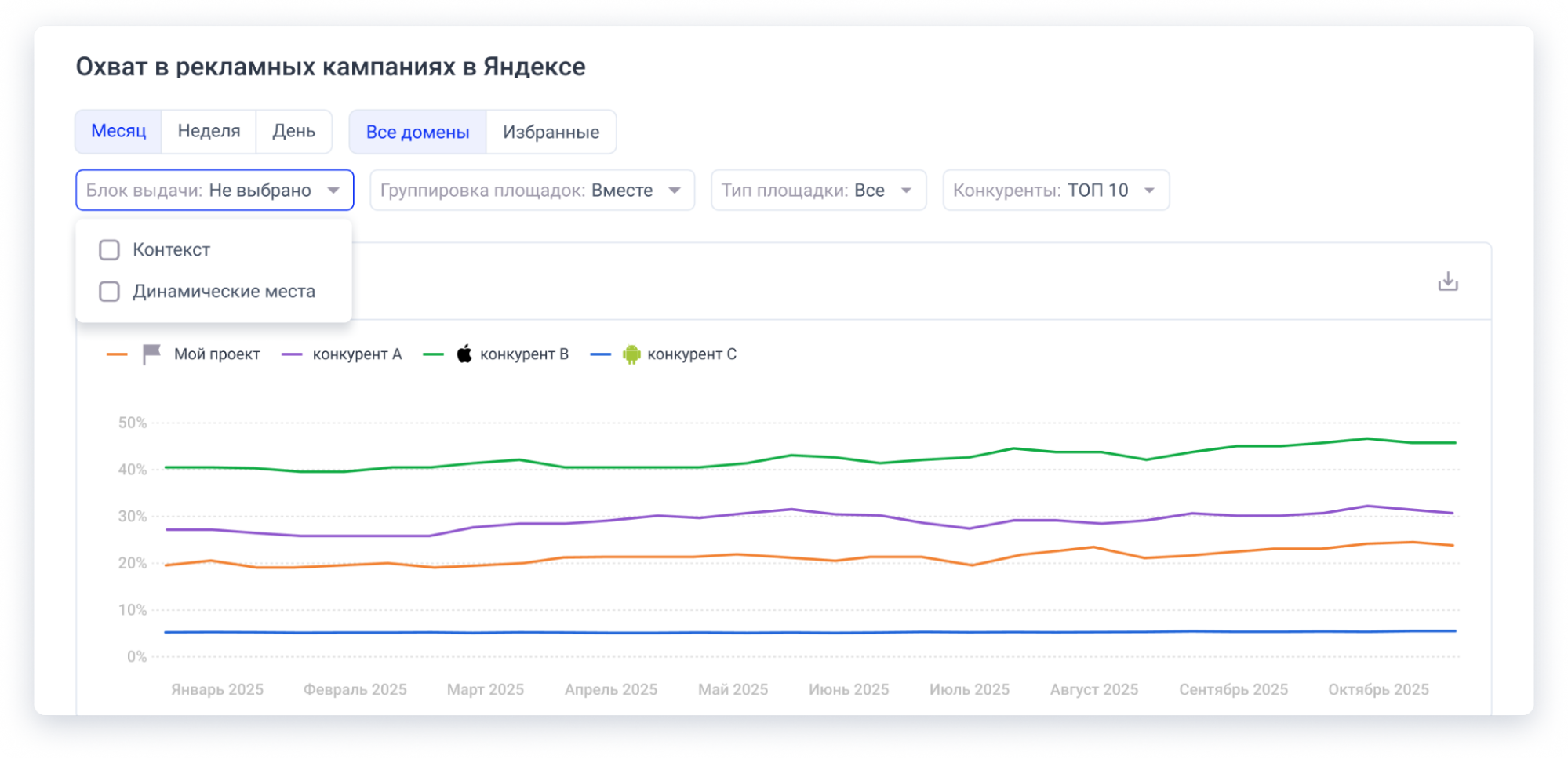Click the Январь 2025 axis label
The width and height of the screenshot is (1568, 759).
pos(217,689)
